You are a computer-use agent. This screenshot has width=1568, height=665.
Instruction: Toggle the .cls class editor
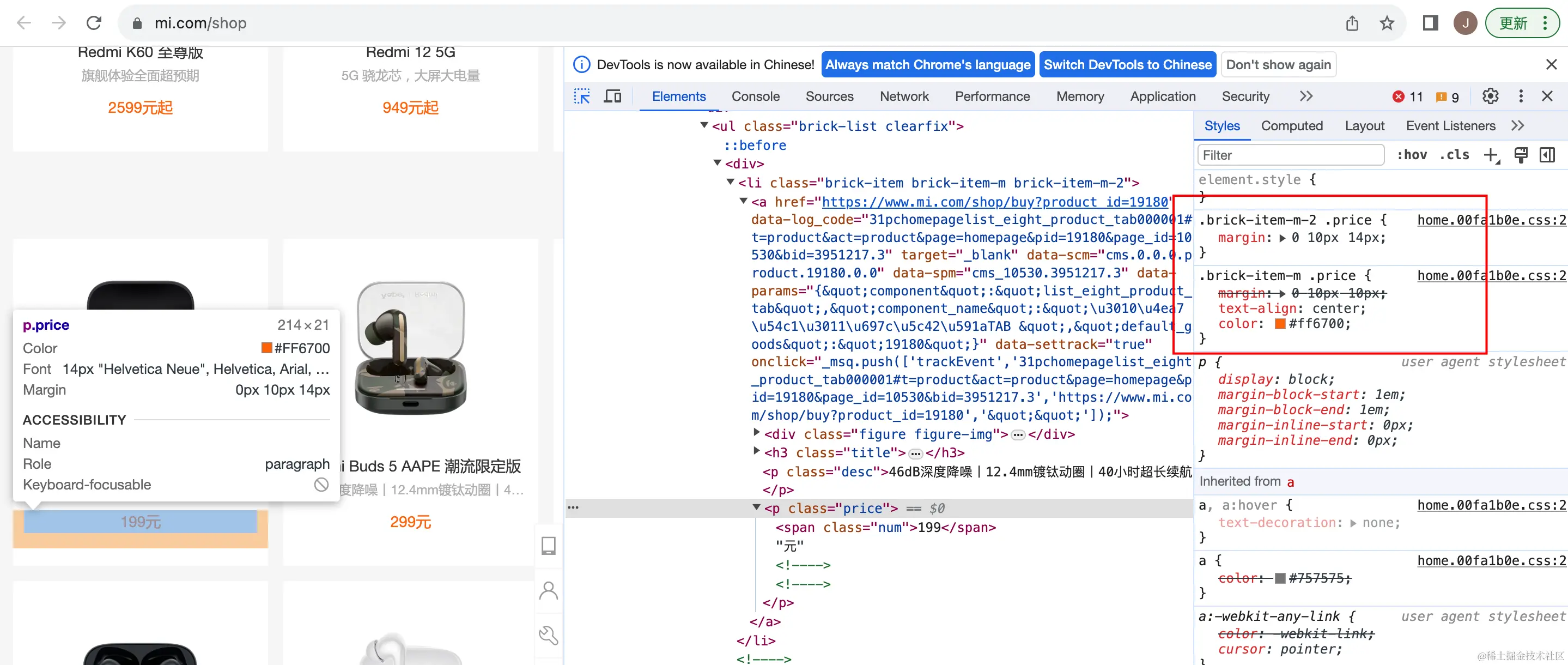click(1454, 155)
